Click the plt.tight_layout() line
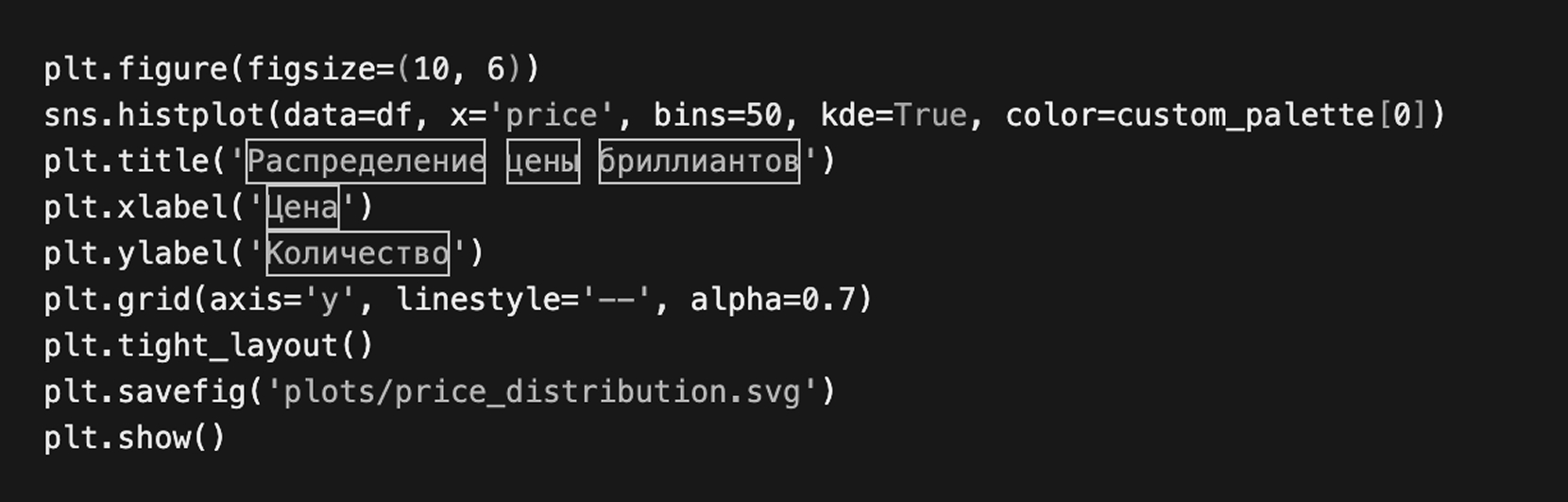 tap(208, 346)
